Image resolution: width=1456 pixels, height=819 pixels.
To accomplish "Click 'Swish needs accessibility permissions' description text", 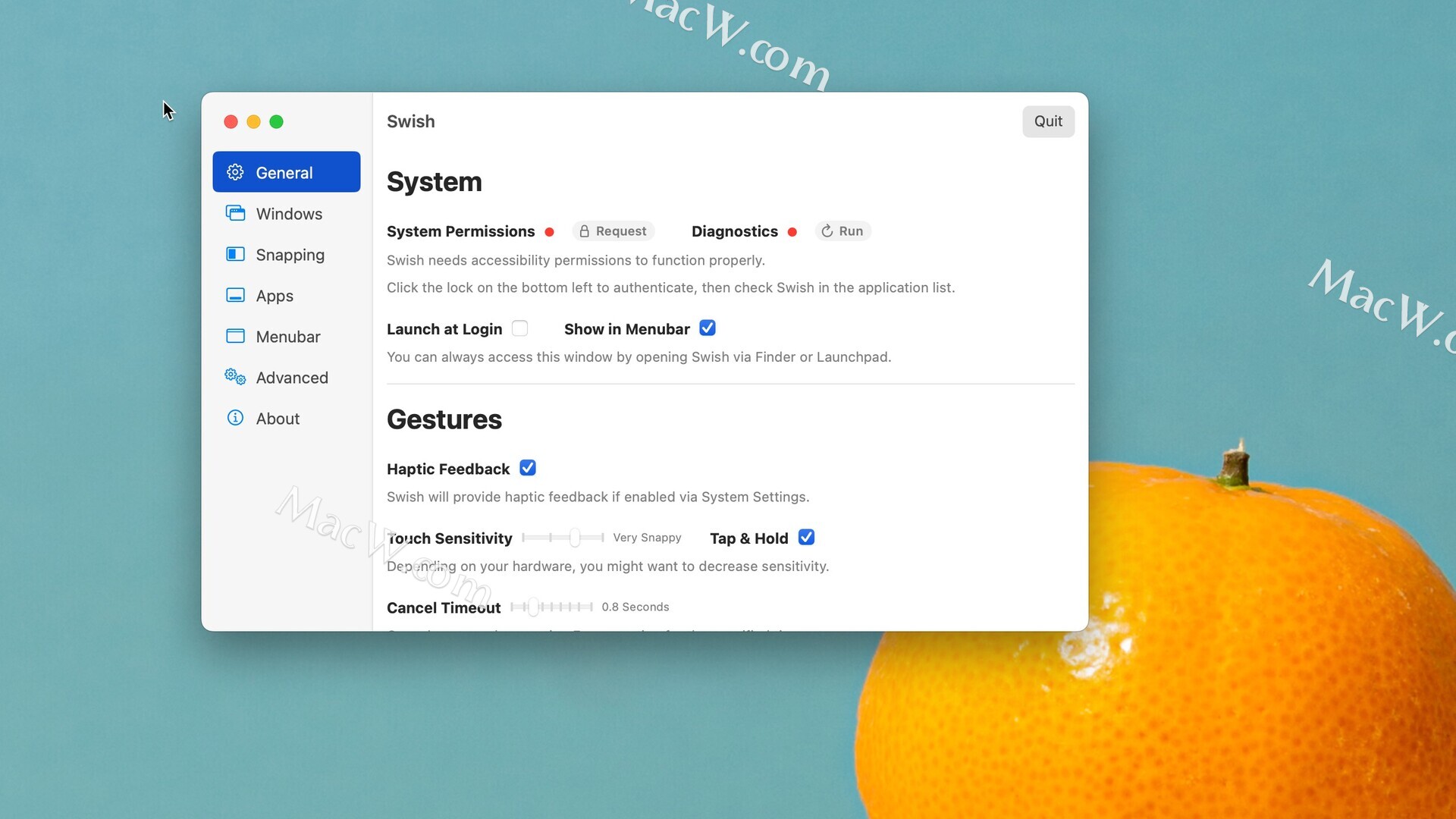I will tap(576, 260).
